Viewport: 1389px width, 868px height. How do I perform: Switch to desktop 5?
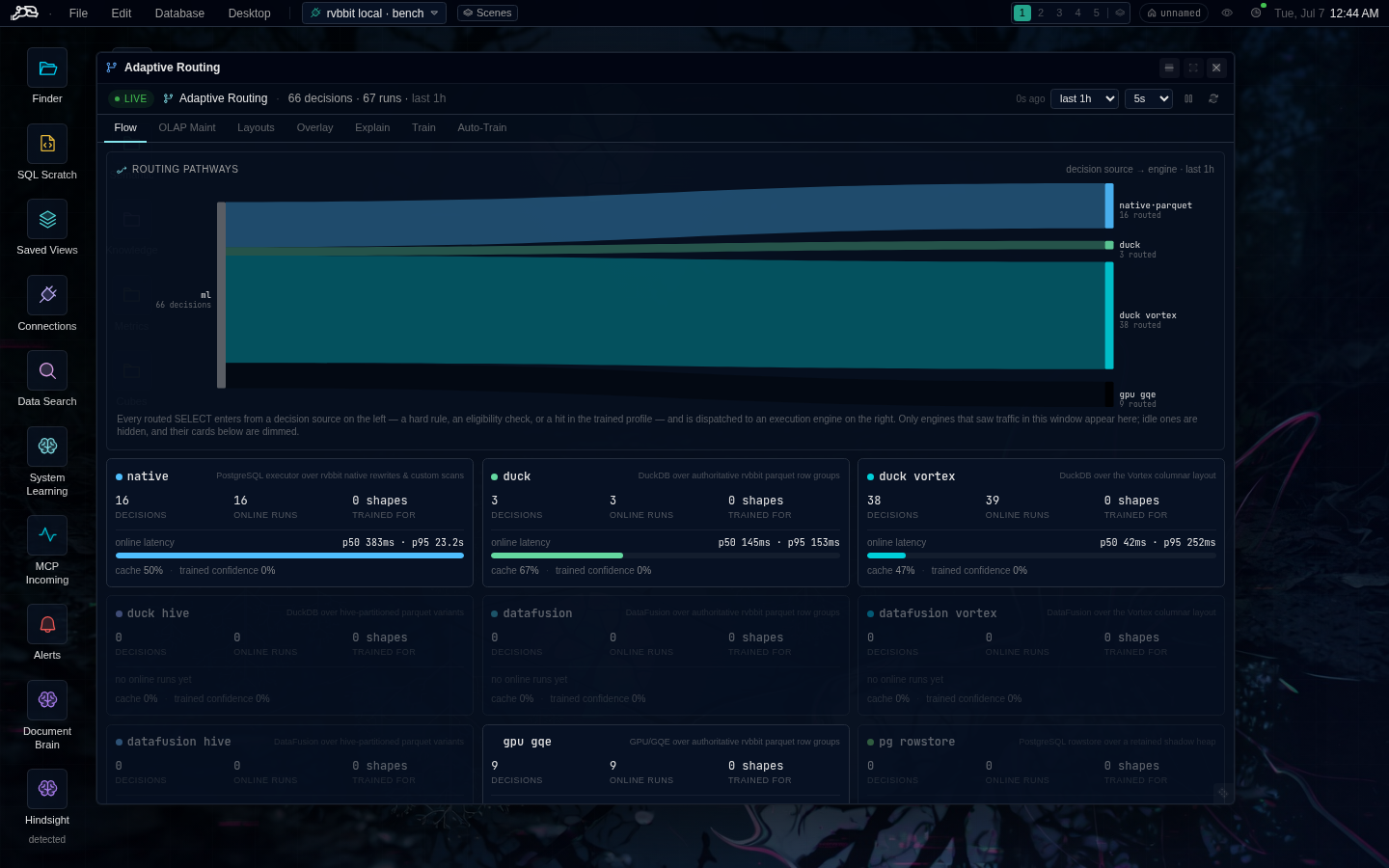1096,13
